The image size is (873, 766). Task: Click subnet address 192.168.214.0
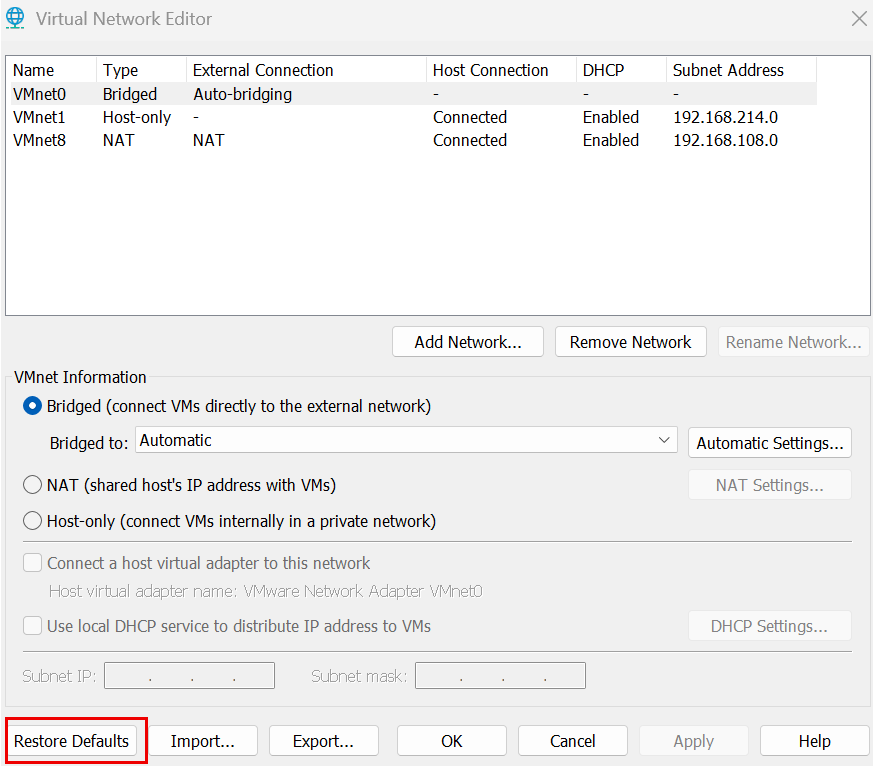point(725,117)
